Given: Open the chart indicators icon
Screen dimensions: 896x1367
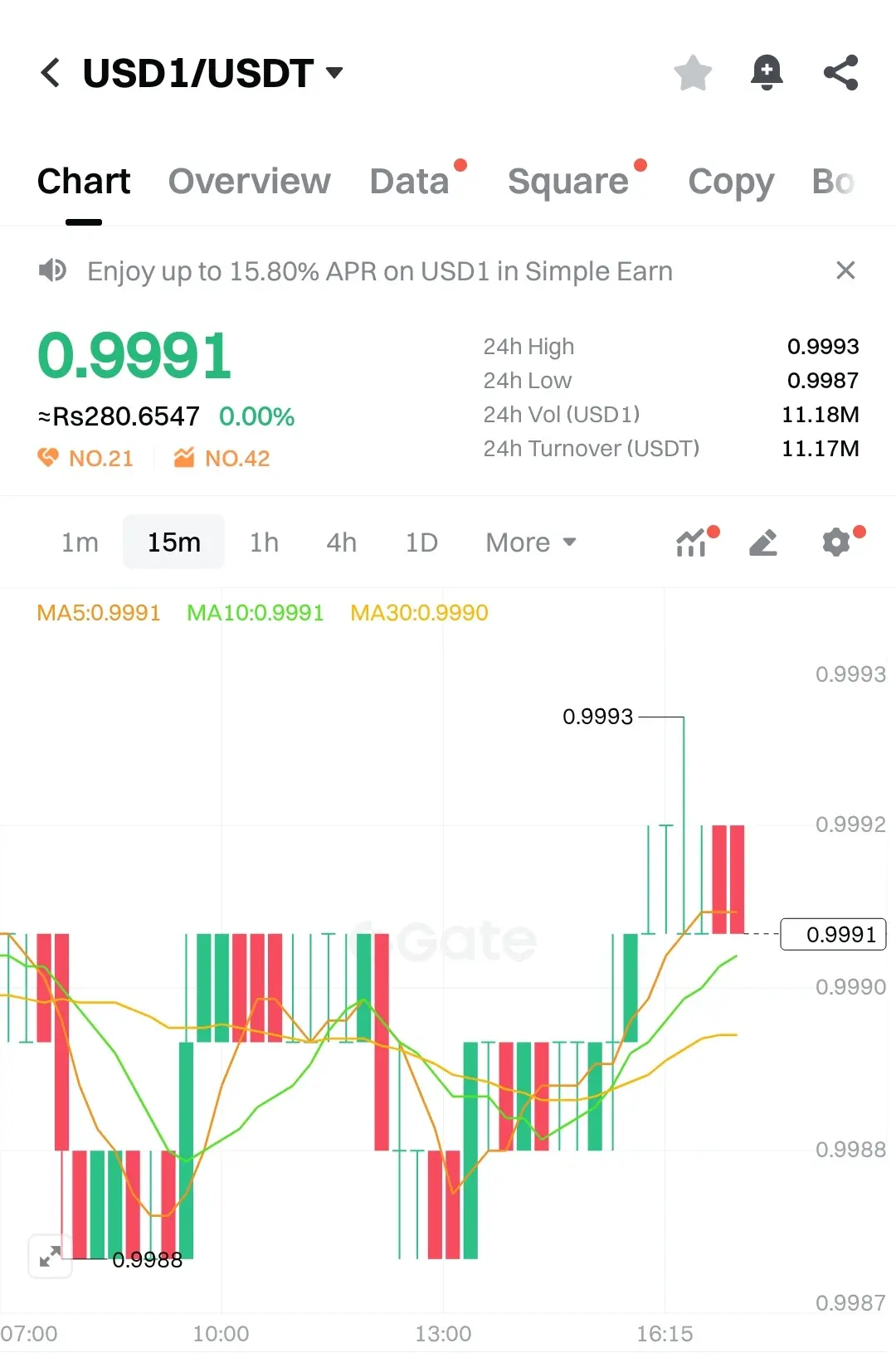Looking at the screenshot, I should [691, 542].
